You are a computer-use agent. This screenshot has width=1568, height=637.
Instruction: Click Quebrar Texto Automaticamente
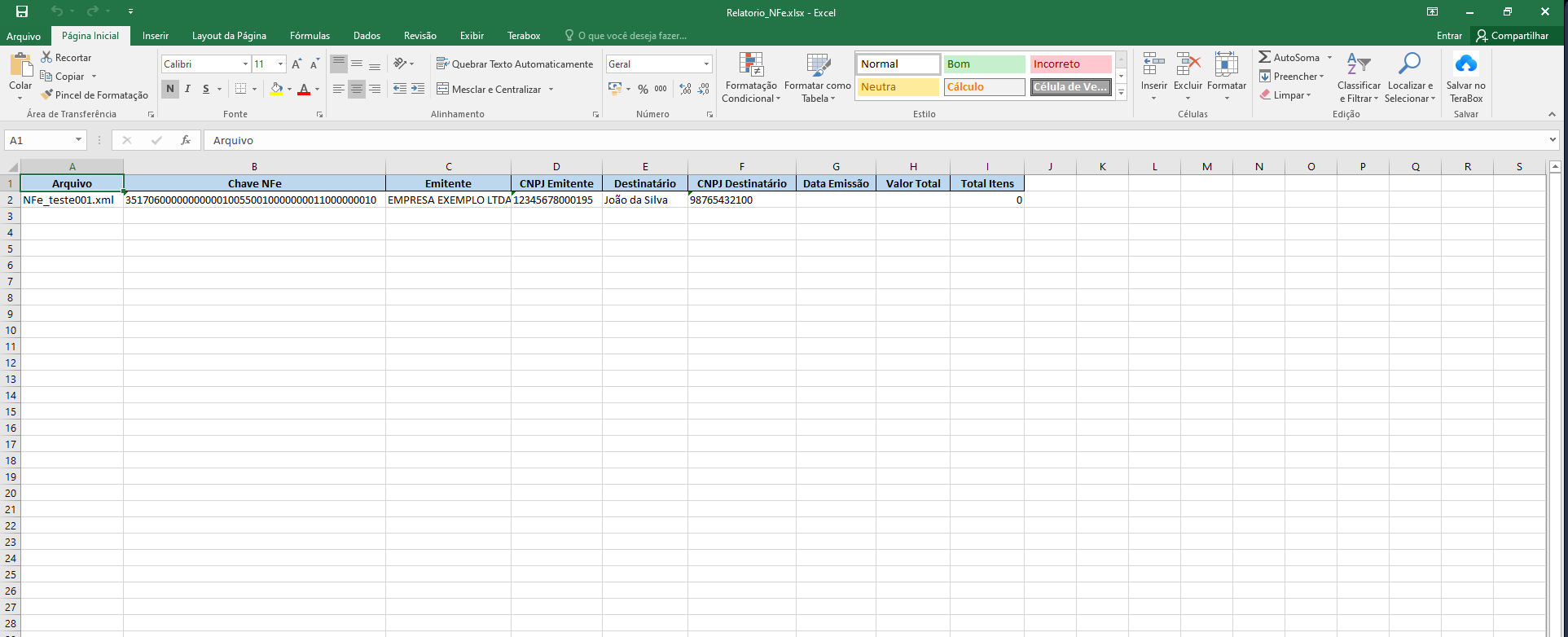(x=515, y=64)
